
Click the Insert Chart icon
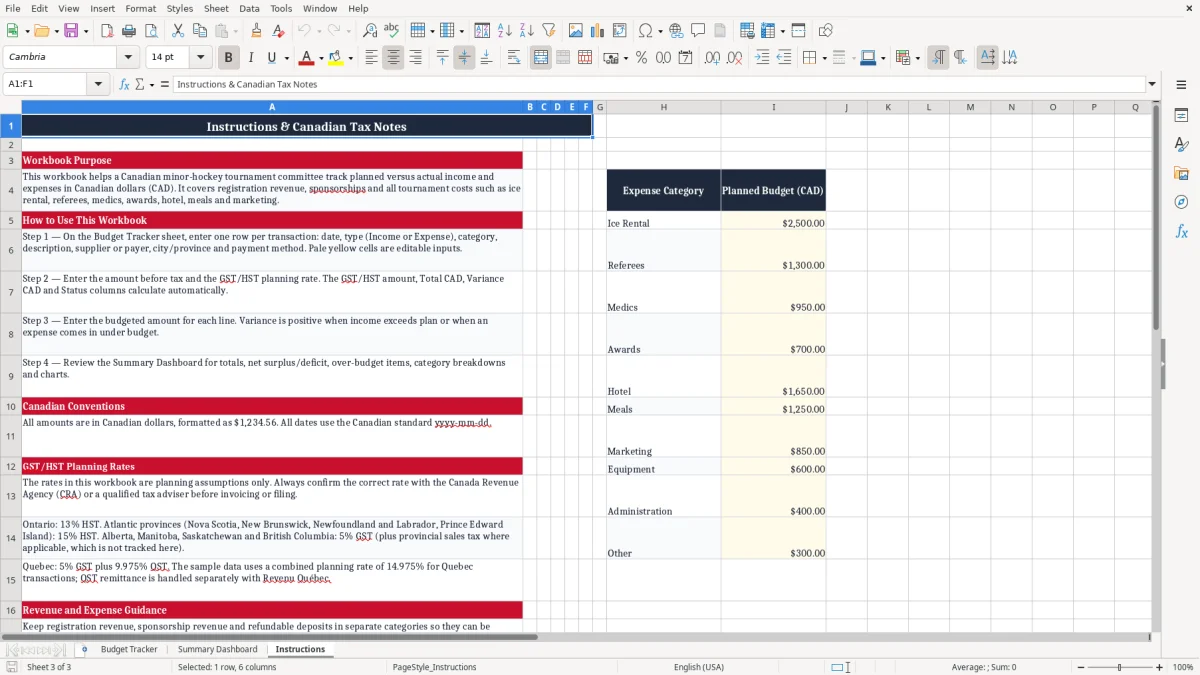click(x=598, y=31)
